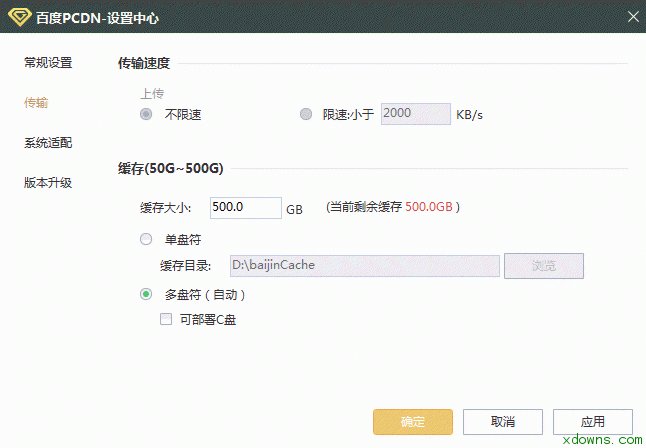Click the red 500.0GB remaining cache text
This screenshot has height=448, width=646.
pyautogui.click(x=429, y=206)
